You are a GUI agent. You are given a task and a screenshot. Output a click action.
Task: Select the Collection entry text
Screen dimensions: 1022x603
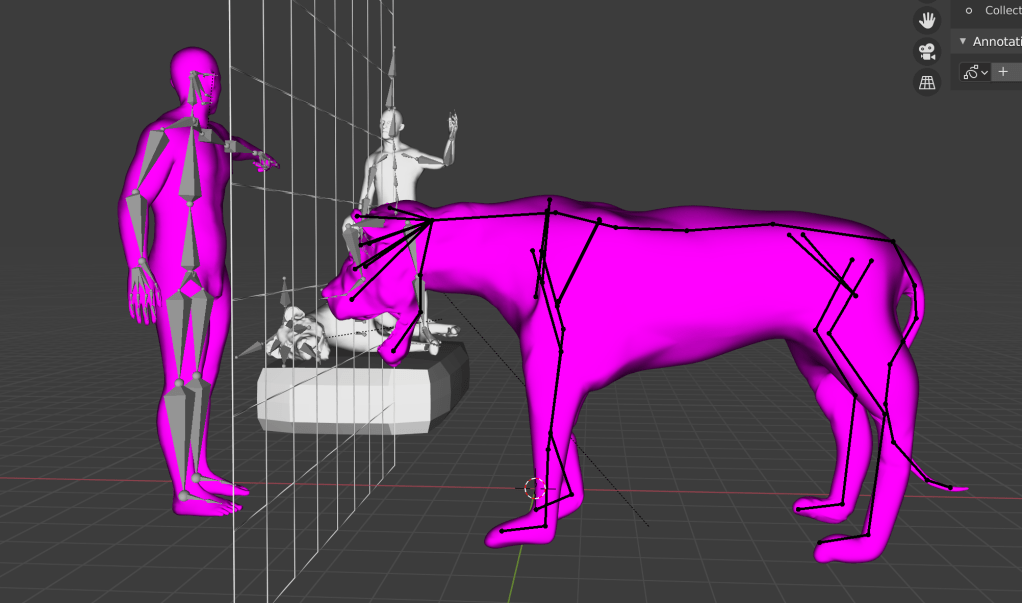(1002, 10)
